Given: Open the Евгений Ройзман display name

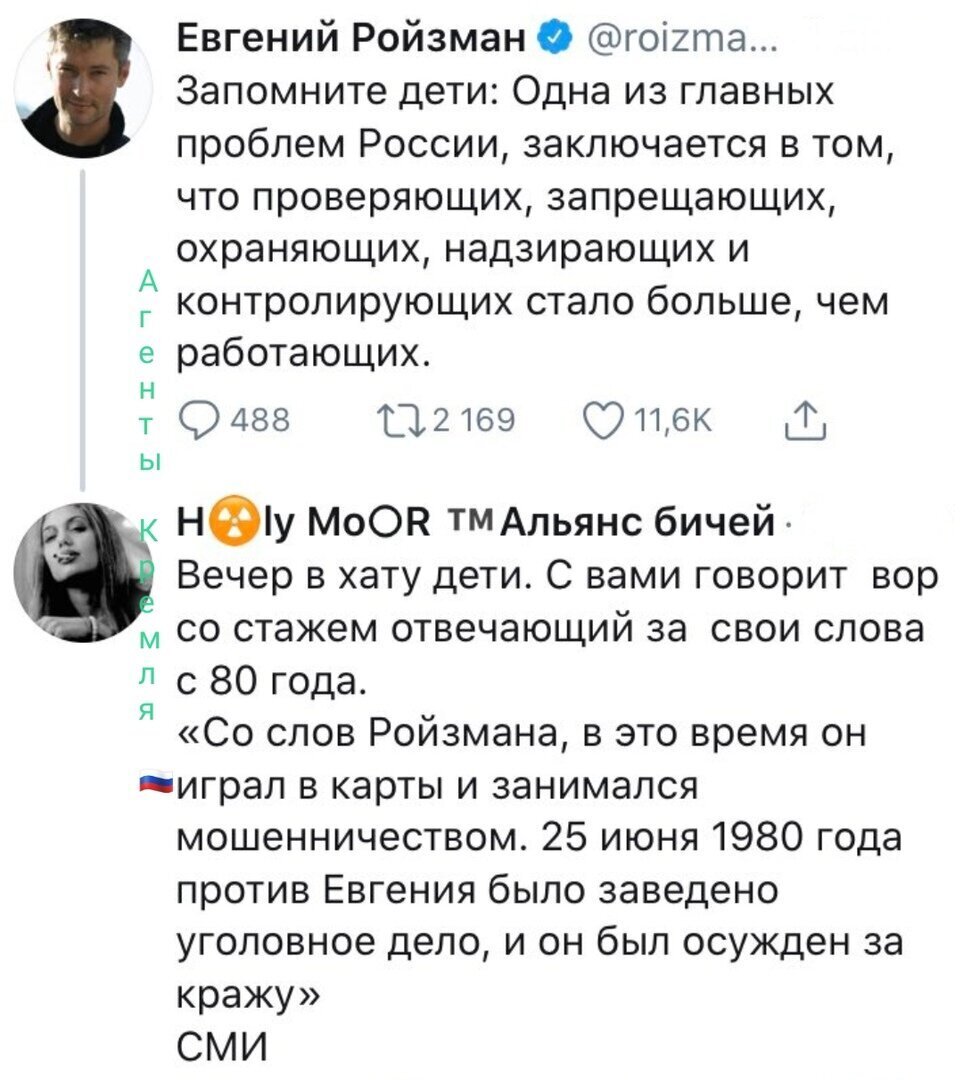Looking at the screenshot, I should coord(351,37).
